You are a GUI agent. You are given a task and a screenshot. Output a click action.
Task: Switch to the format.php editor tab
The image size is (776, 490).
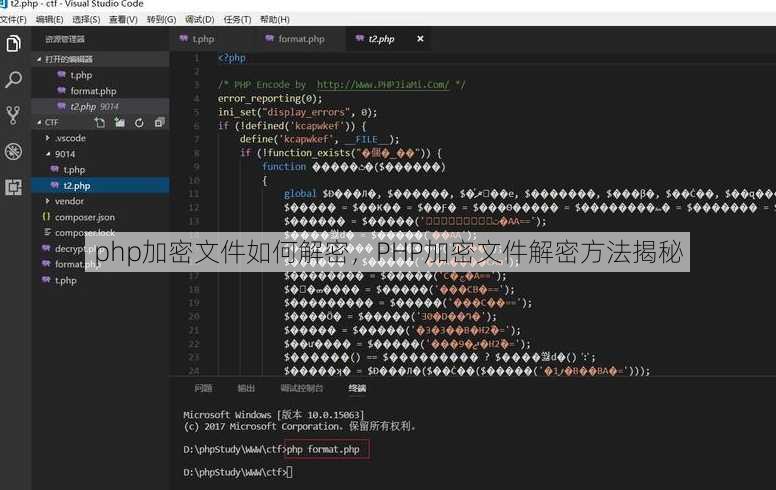point(301,39)
